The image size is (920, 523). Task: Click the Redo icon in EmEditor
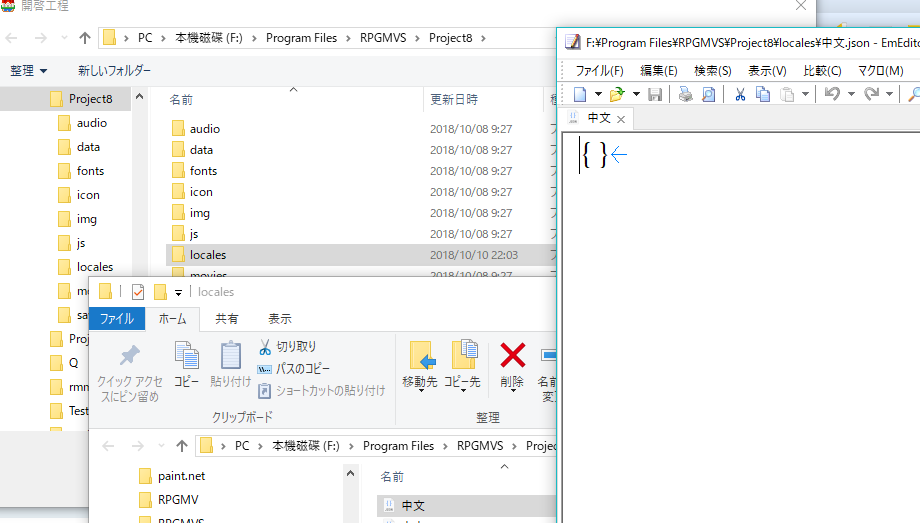click(871, 94)
